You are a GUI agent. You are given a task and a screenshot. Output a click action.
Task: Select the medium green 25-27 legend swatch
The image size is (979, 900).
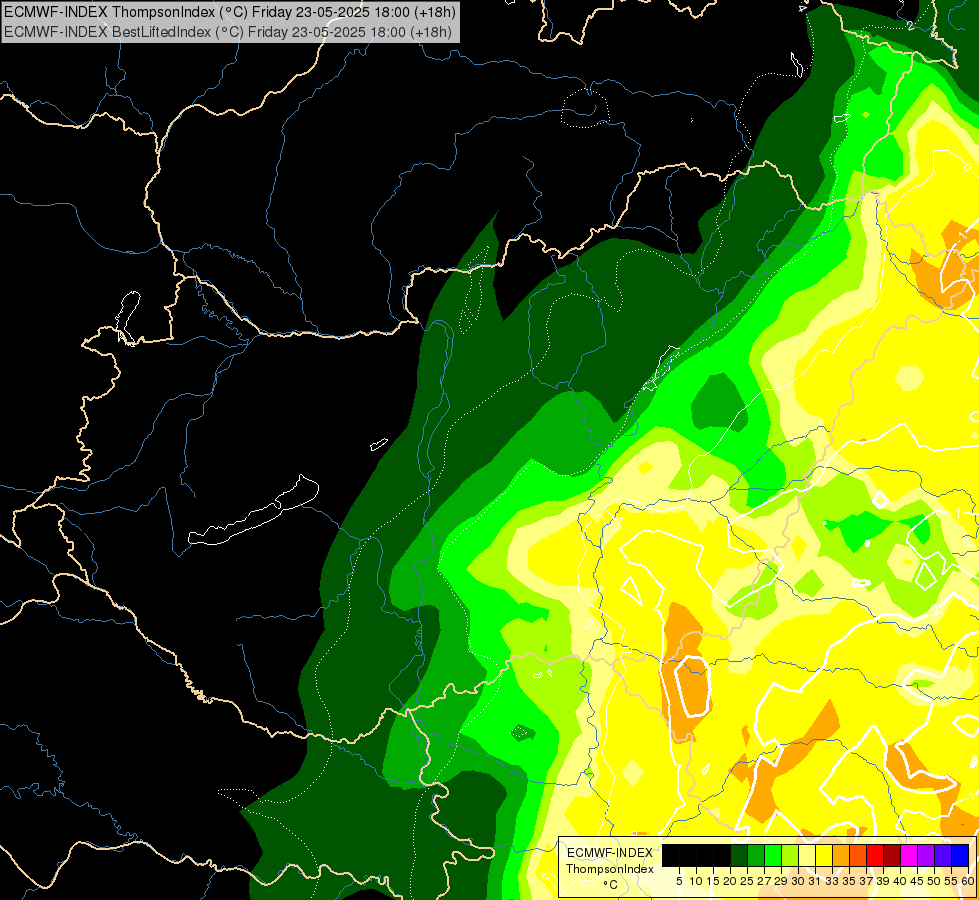point(755,855)
